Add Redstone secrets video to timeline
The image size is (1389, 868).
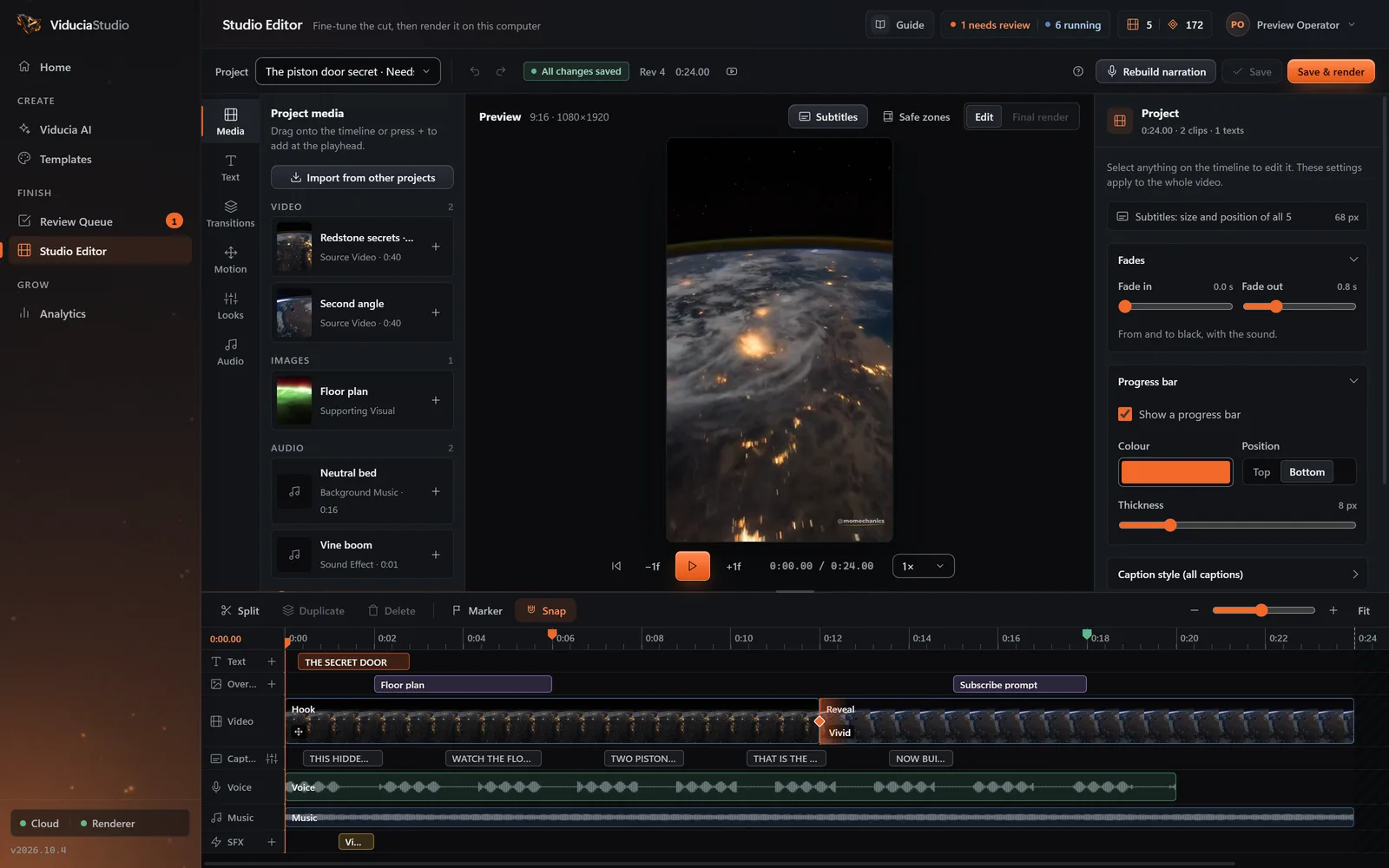tap(436, 247)
